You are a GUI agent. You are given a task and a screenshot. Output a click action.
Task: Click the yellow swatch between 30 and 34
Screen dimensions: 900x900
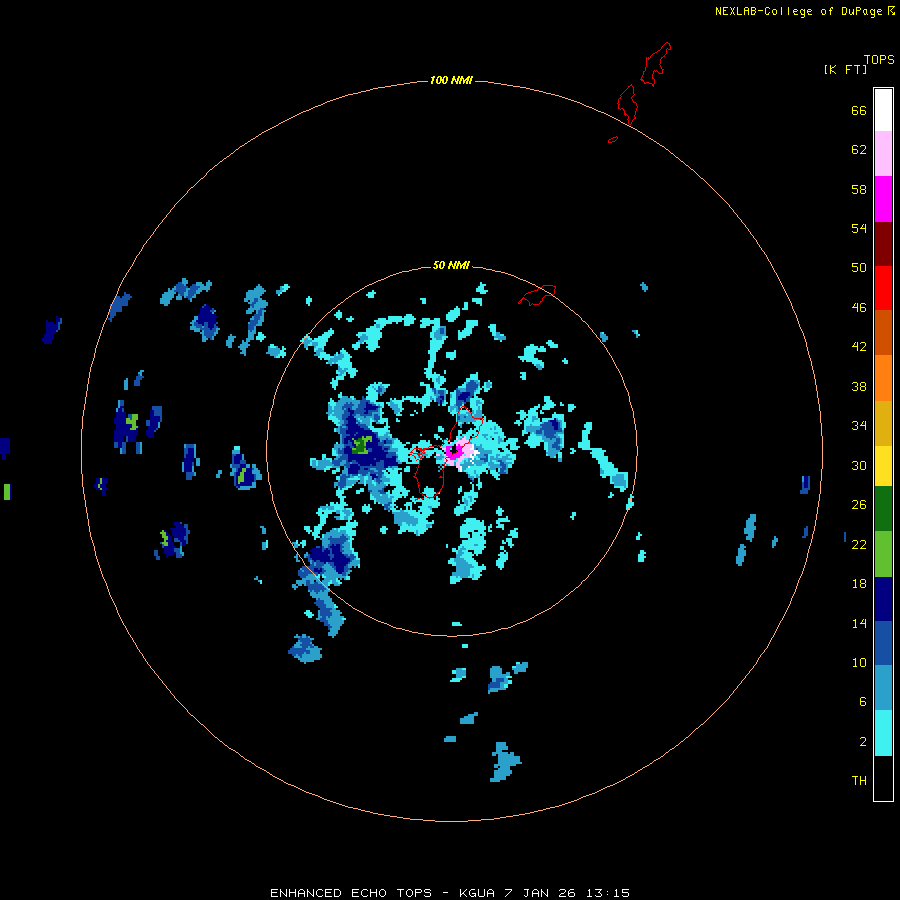(x=883, y=466)
